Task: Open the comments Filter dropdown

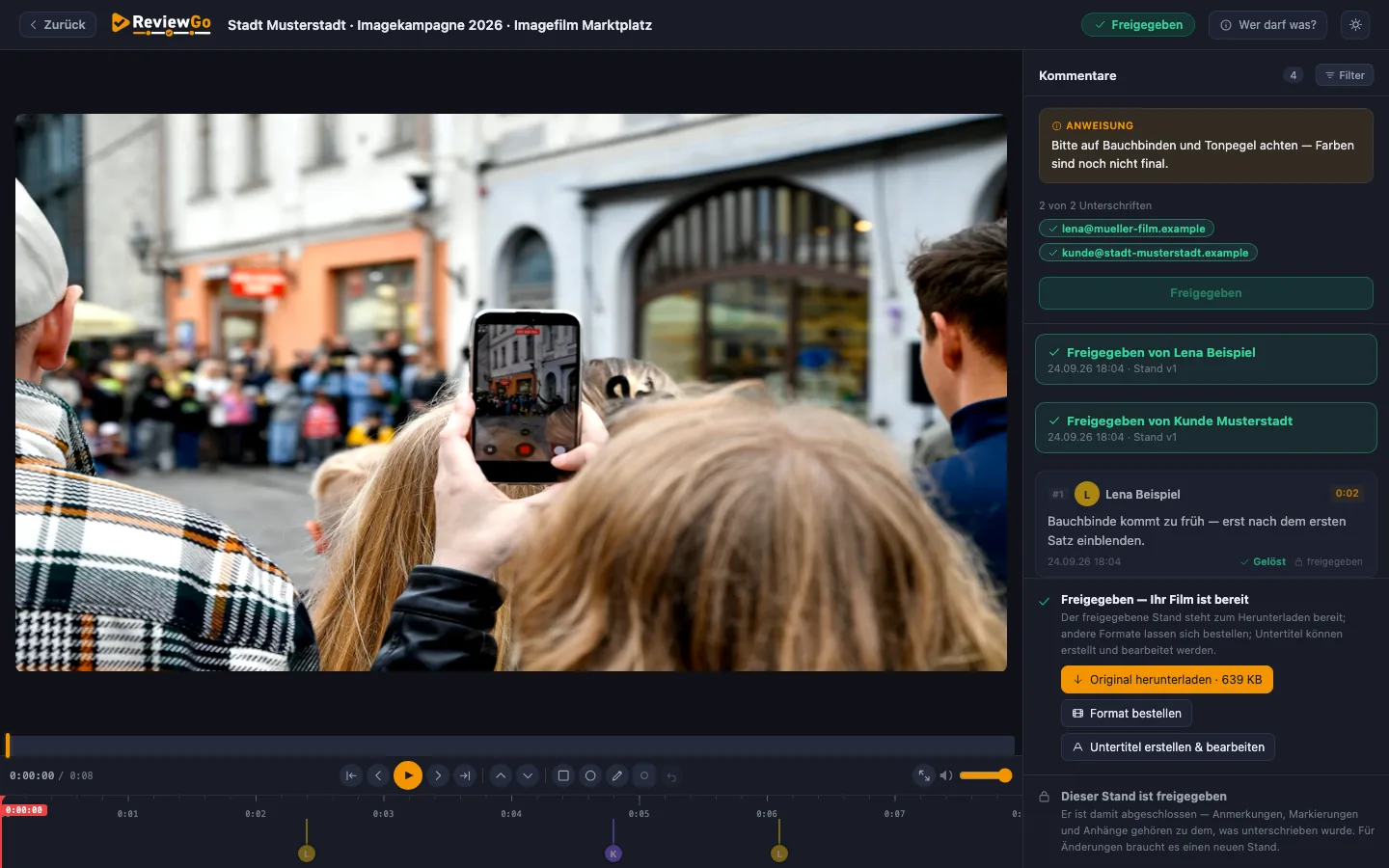Action: pyautogui.click(x=1345, y=75)
